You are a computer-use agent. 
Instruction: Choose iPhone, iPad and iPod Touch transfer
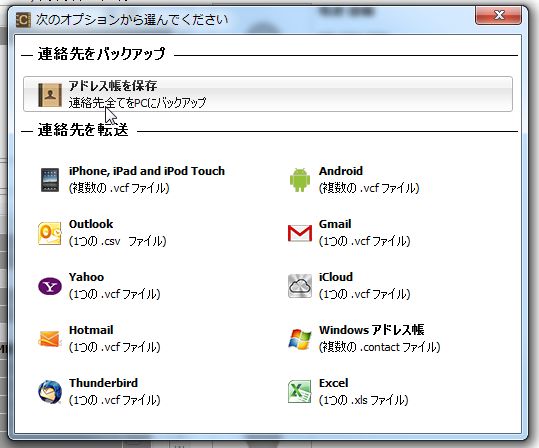(x=147, y=171)
